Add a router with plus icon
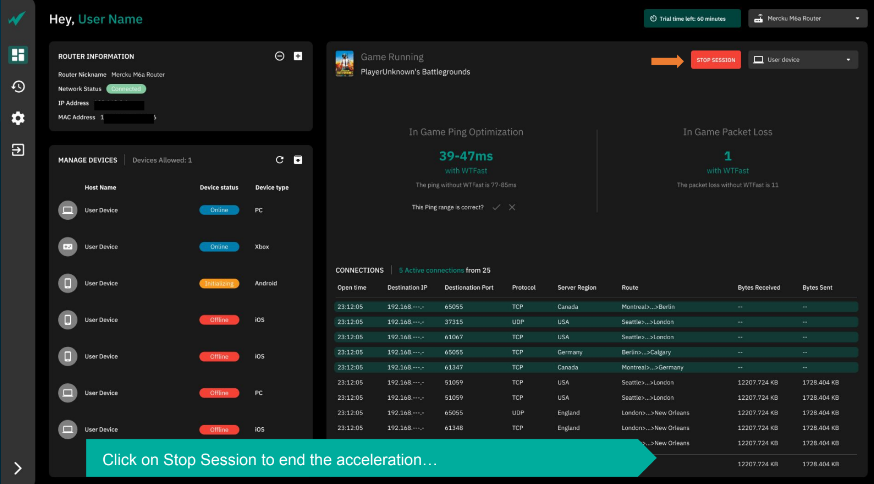The image size is (874, 484). (297, 56)
